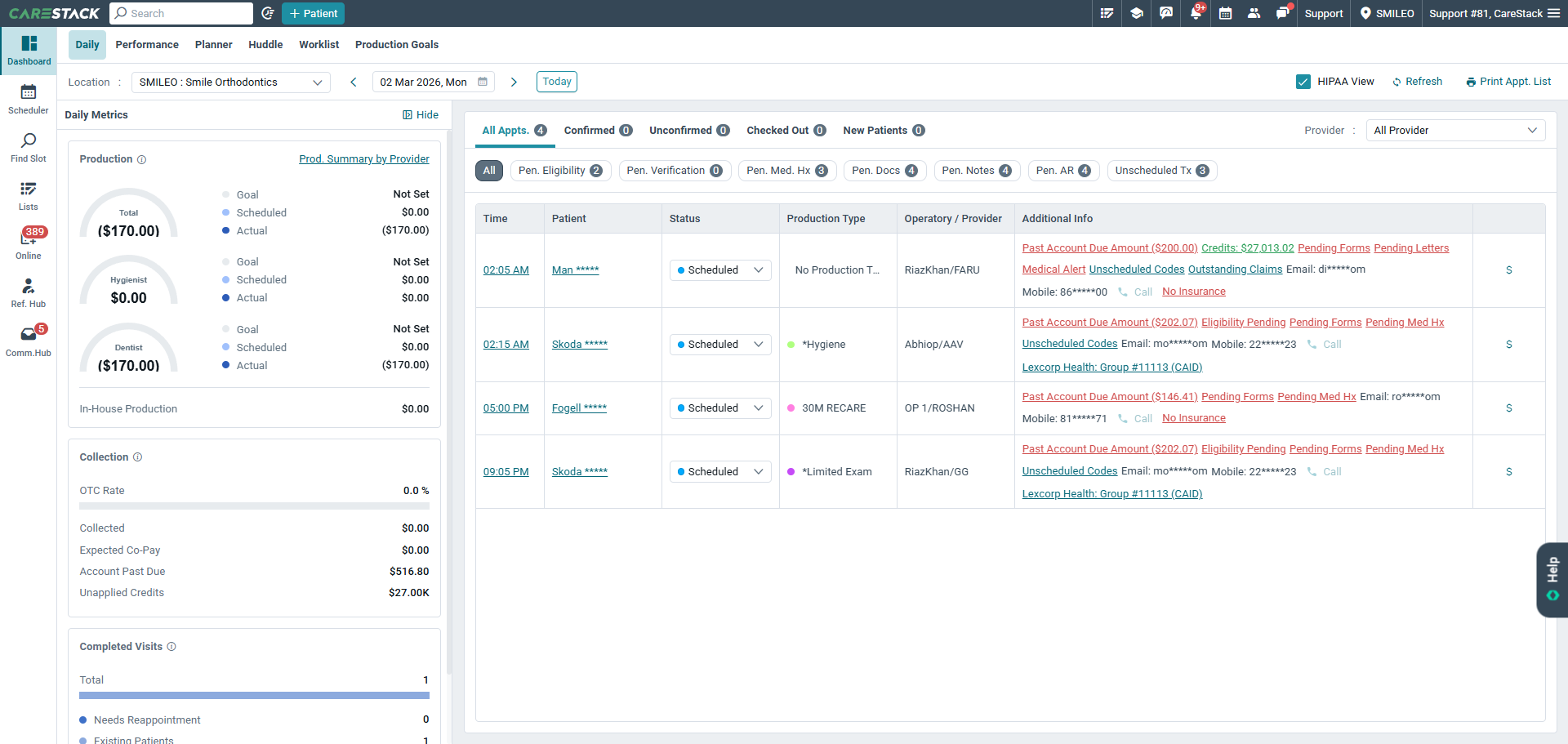Open the hamburger menu next to CareStack

1553,13
